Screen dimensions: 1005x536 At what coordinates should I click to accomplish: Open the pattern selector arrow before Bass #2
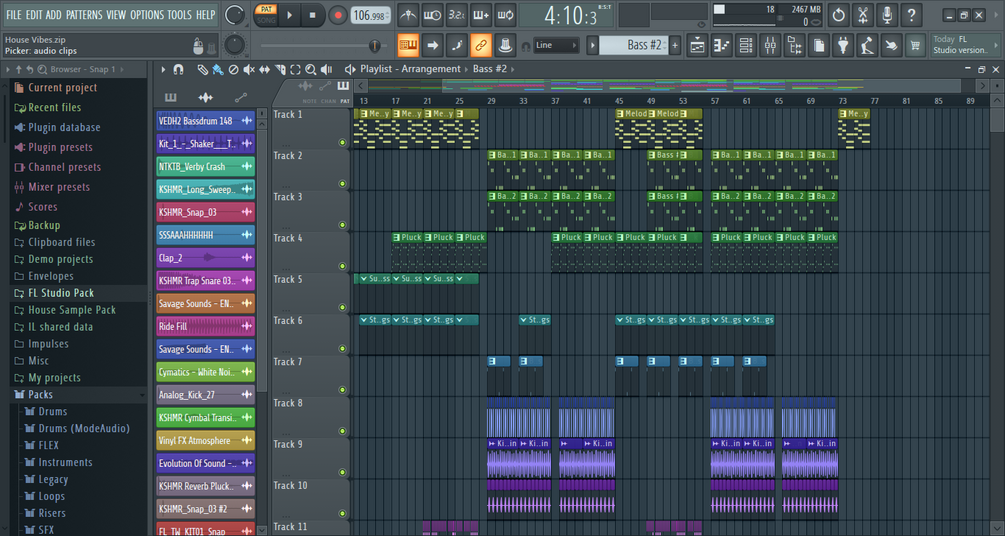point(593,46)
